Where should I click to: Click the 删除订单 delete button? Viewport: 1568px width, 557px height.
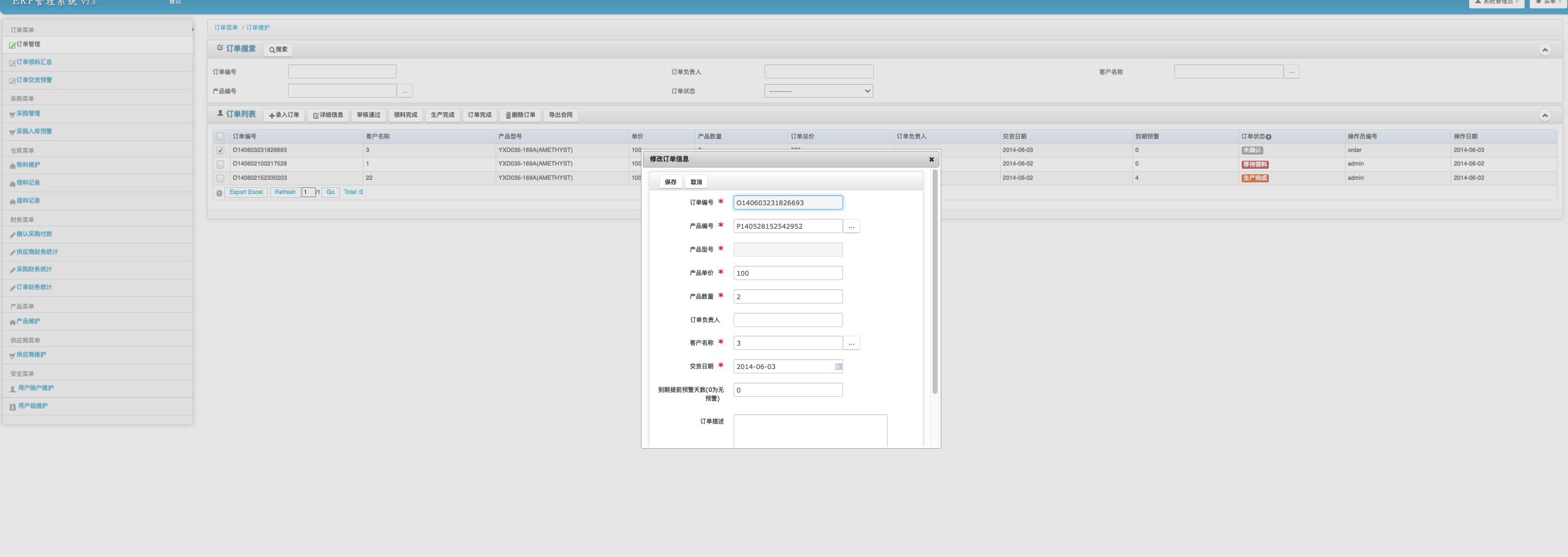(520, 115)
